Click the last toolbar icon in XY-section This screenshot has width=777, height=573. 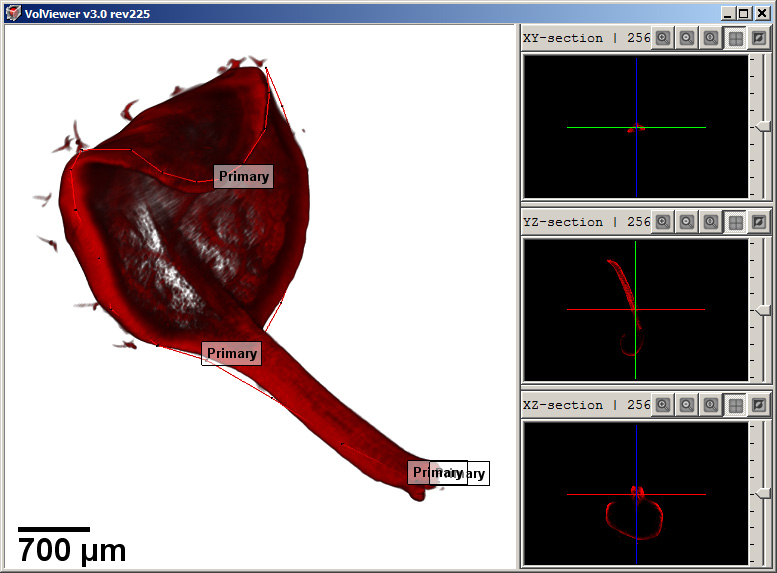[x=759, y=38]
